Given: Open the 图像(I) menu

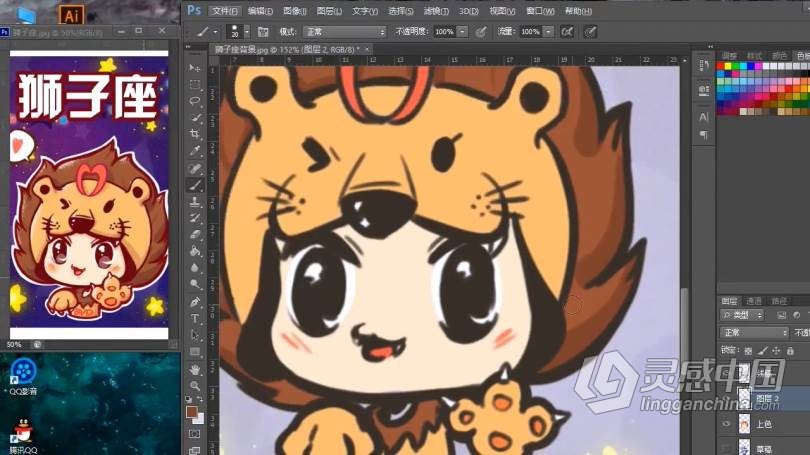Looking at the screenshot, I should pyautogui.click(x=295, y=11).
